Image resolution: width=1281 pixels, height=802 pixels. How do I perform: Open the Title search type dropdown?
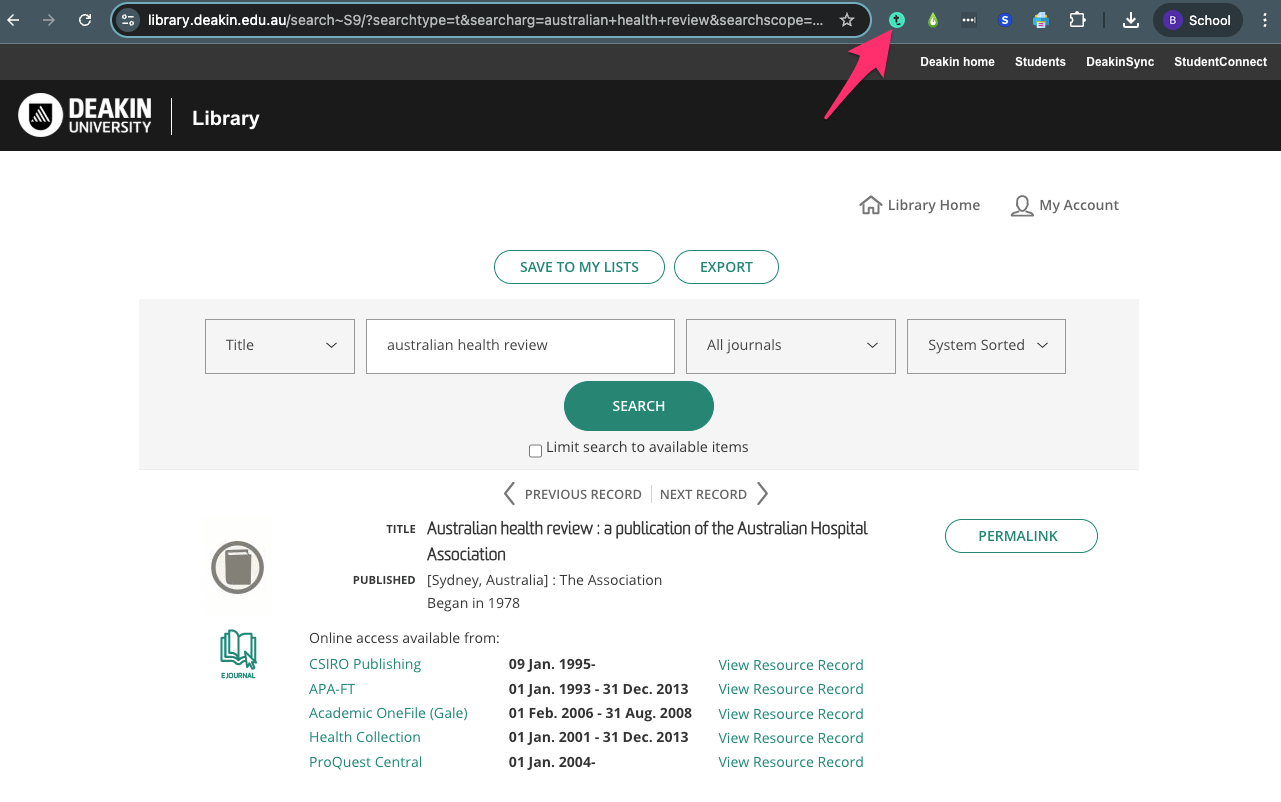[x=280, y=346]
